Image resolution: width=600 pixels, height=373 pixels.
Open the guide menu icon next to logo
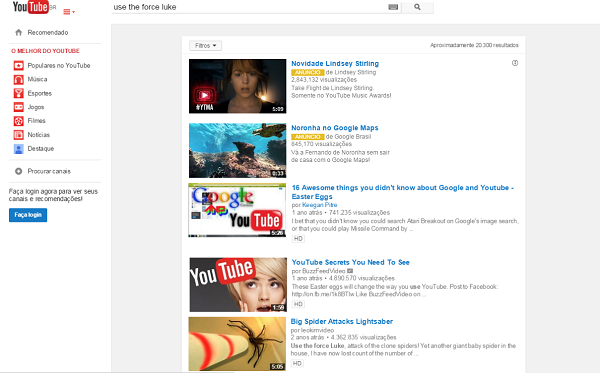(x=68, y=12)
